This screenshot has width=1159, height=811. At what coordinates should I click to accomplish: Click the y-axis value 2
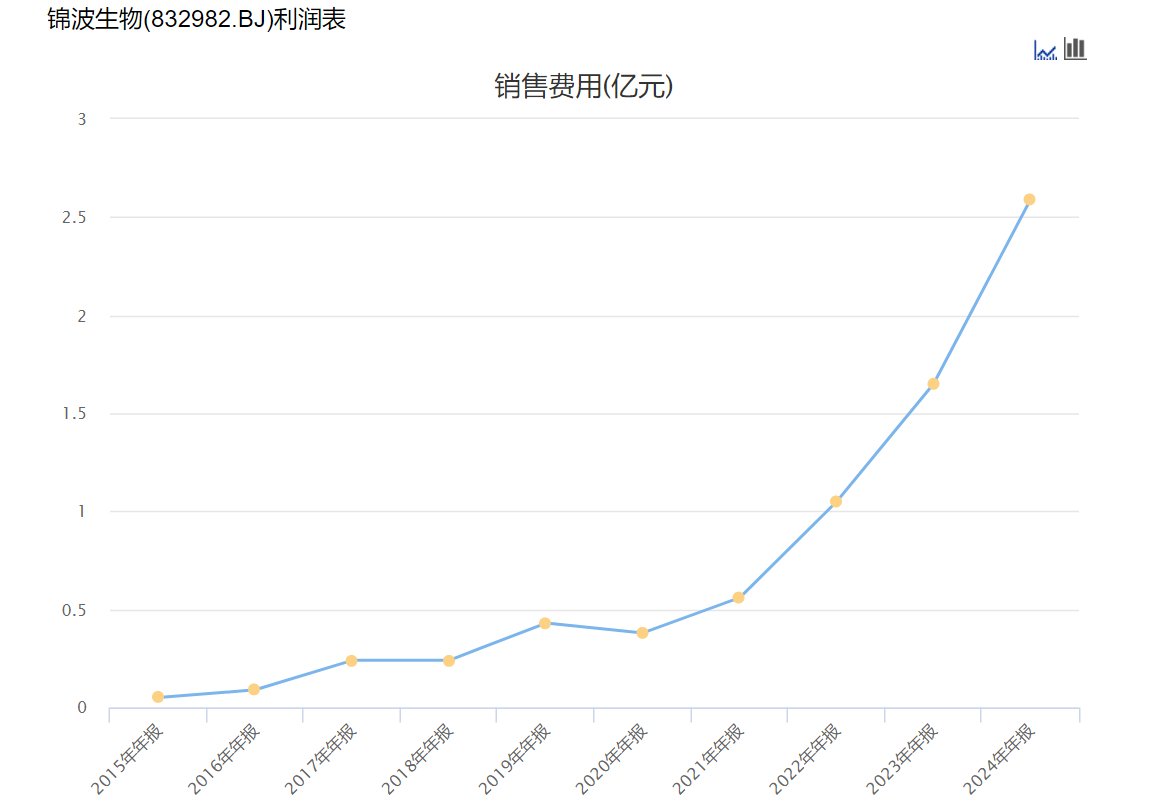click(x=82, y=316)
